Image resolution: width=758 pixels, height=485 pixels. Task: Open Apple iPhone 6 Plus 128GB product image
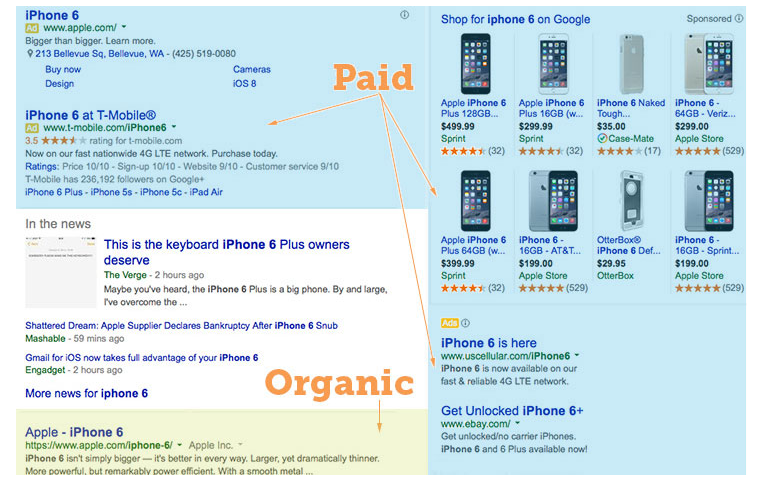coord(475,64)
